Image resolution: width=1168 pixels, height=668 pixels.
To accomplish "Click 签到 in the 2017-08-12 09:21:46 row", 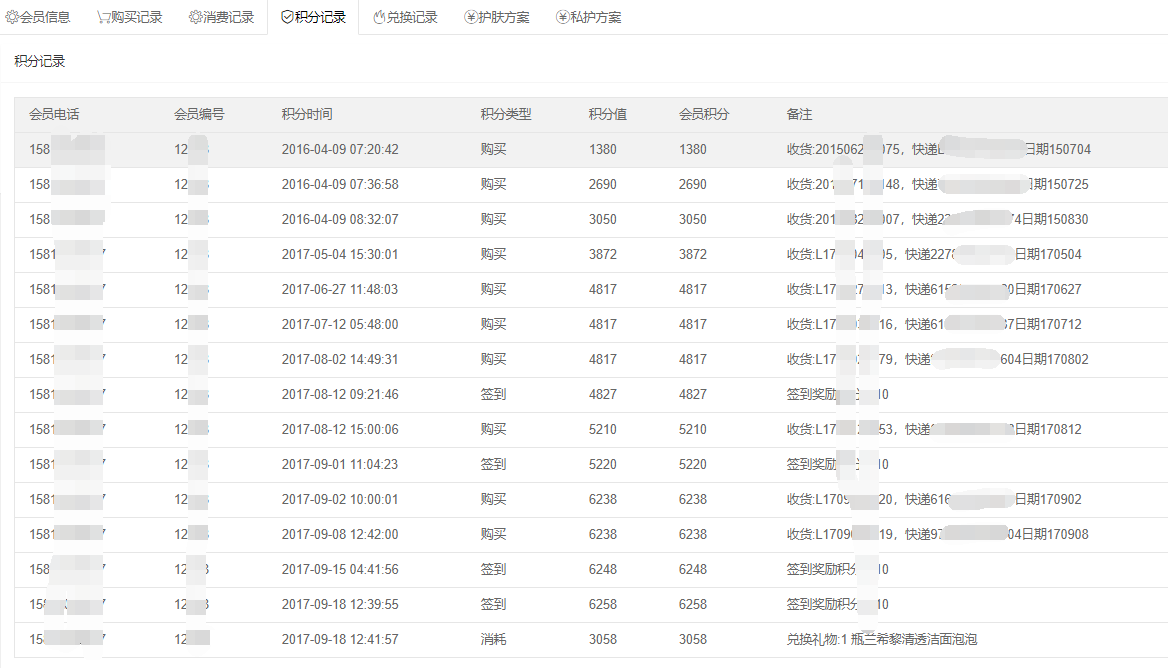I will 493,395.
